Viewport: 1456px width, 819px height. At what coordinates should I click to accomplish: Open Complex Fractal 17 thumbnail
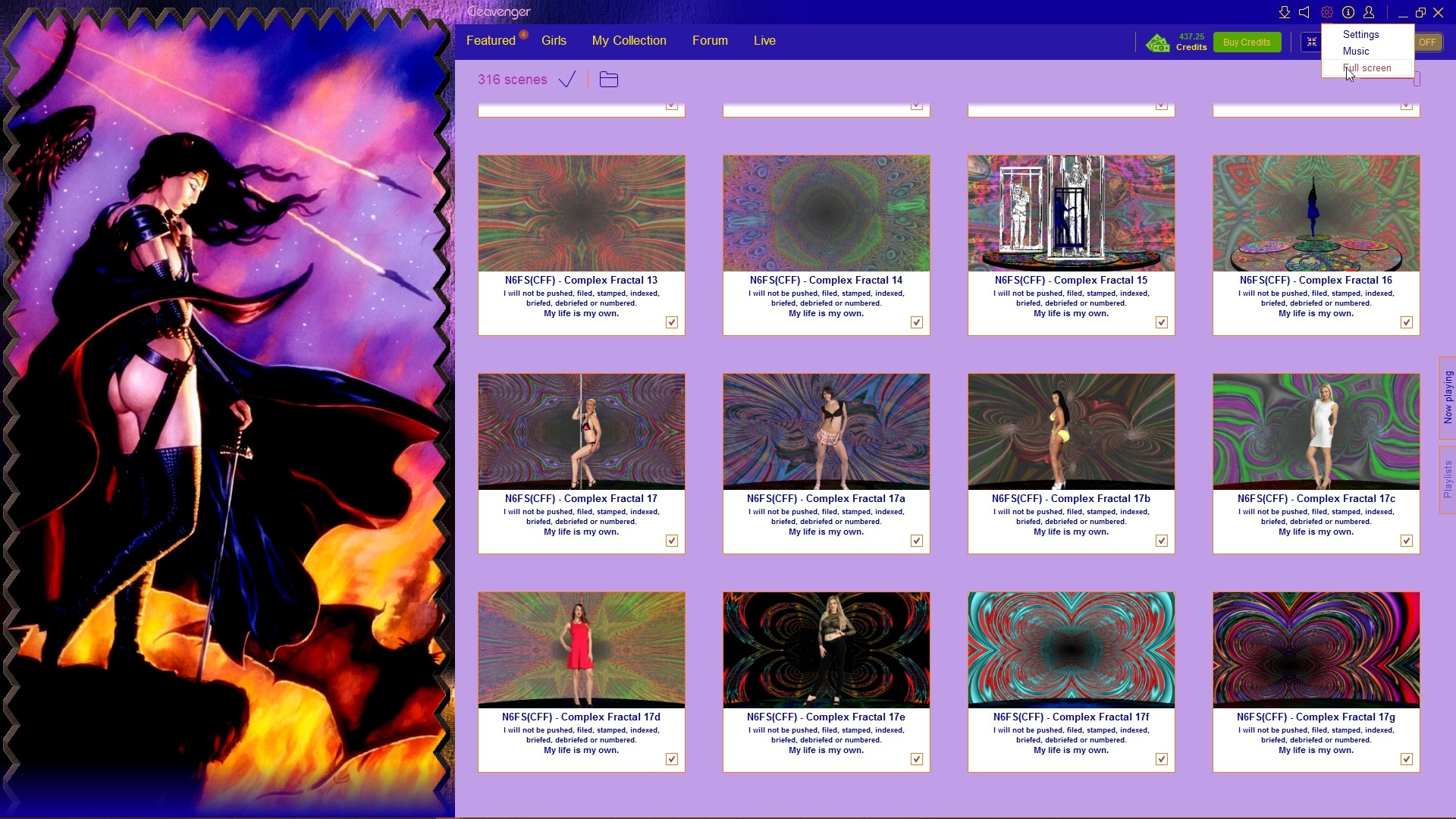pos(582,432)
